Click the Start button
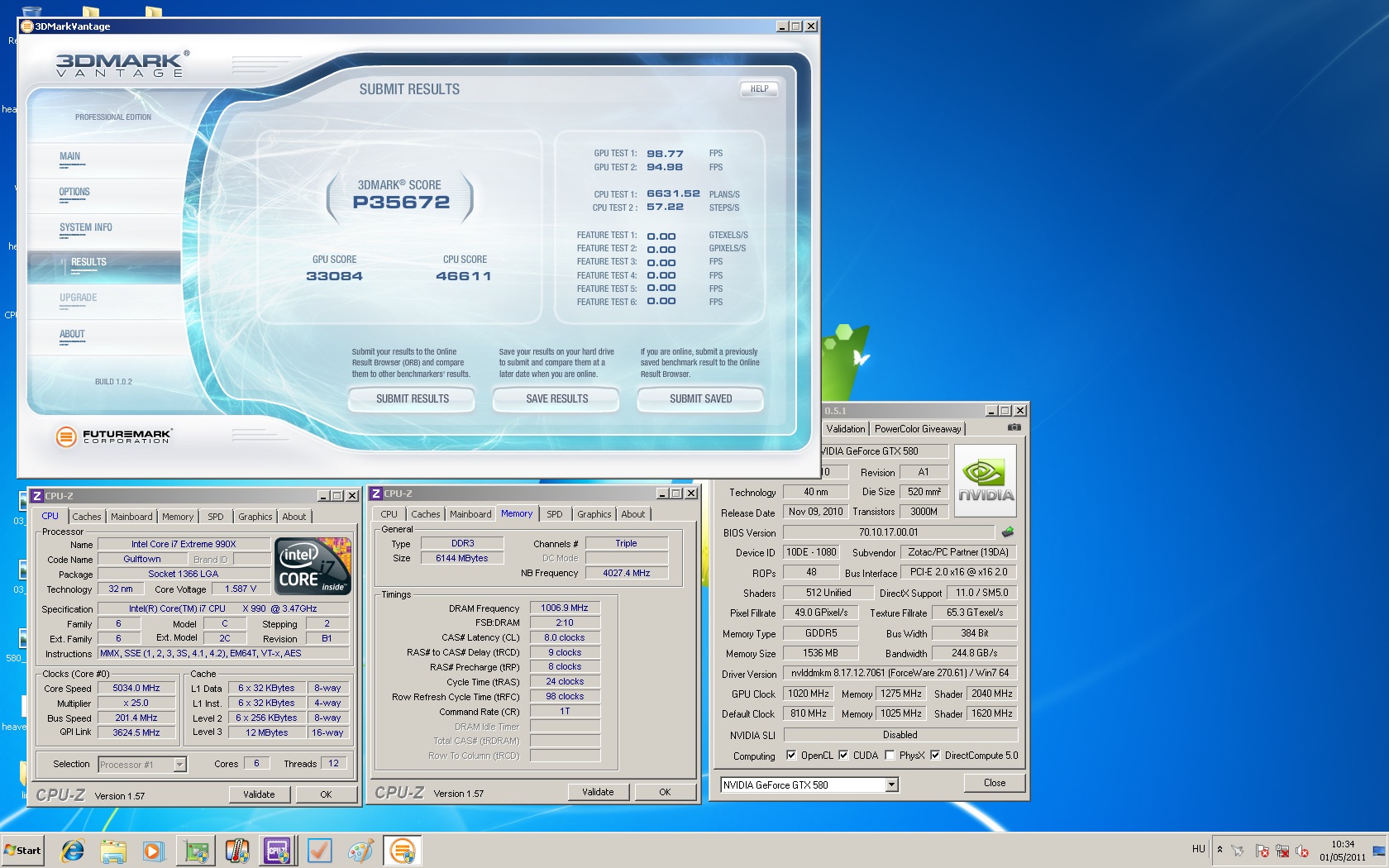This screenshot has height=868, width=1389. (23, 851)
